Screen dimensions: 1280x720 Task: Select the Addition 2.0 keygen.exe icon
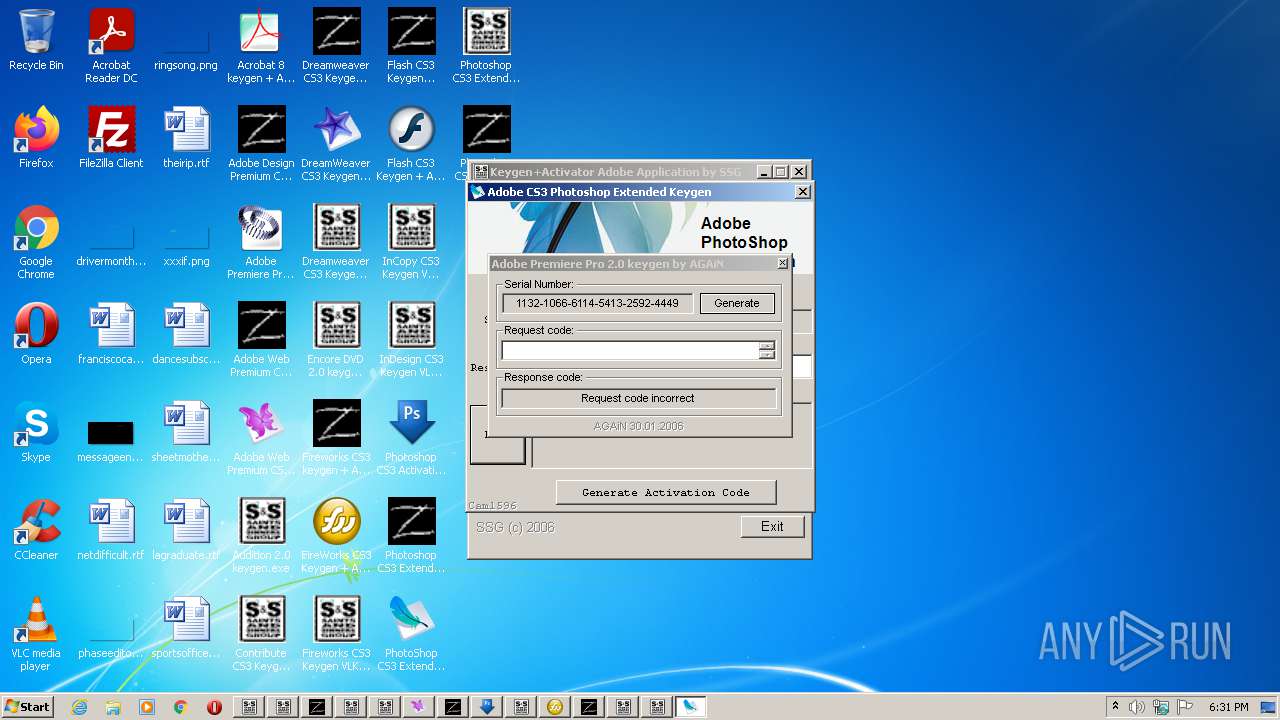[261, 536]
